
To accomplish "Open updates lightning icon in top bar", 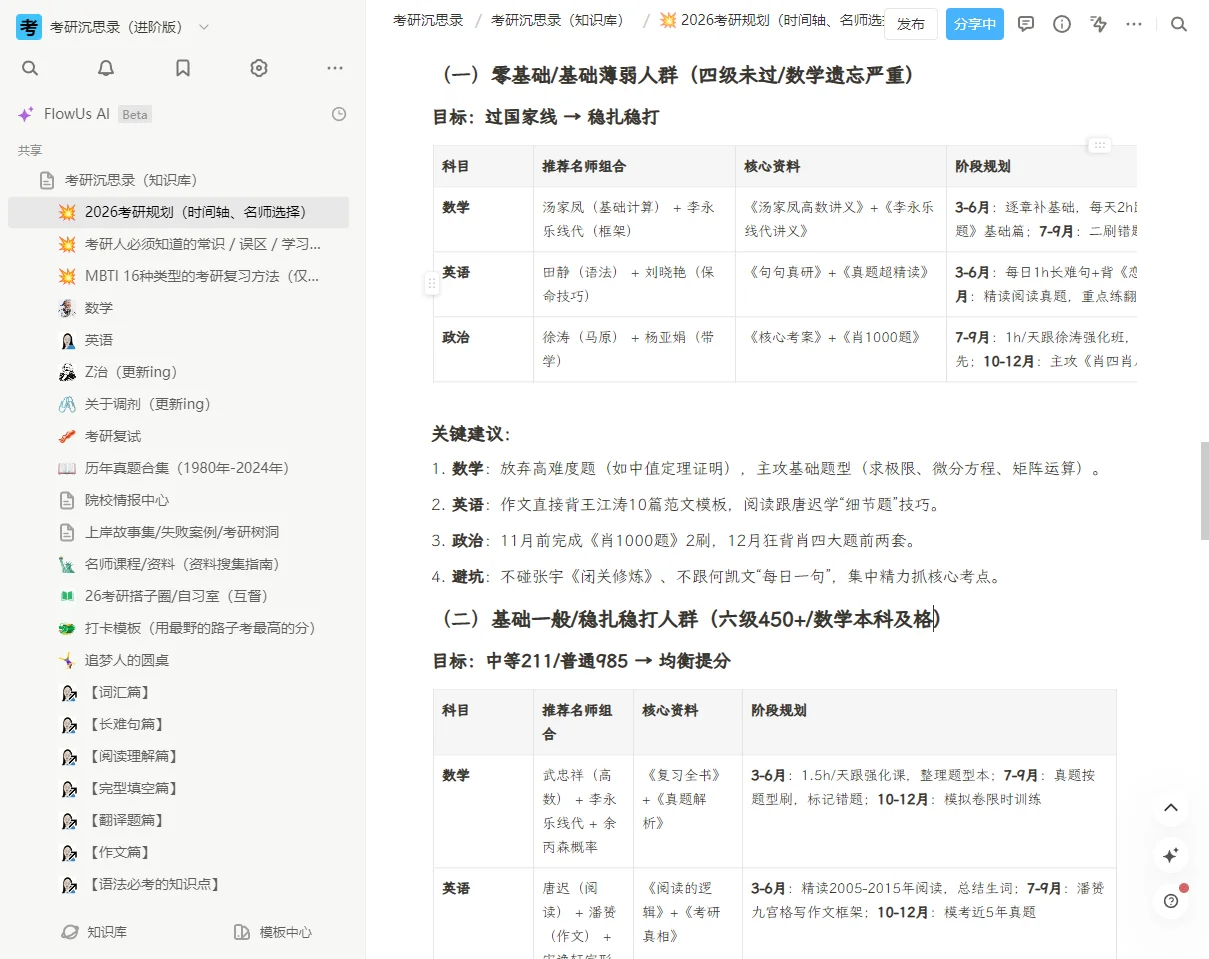I will pyautogui.click(x=1099, y=24).
